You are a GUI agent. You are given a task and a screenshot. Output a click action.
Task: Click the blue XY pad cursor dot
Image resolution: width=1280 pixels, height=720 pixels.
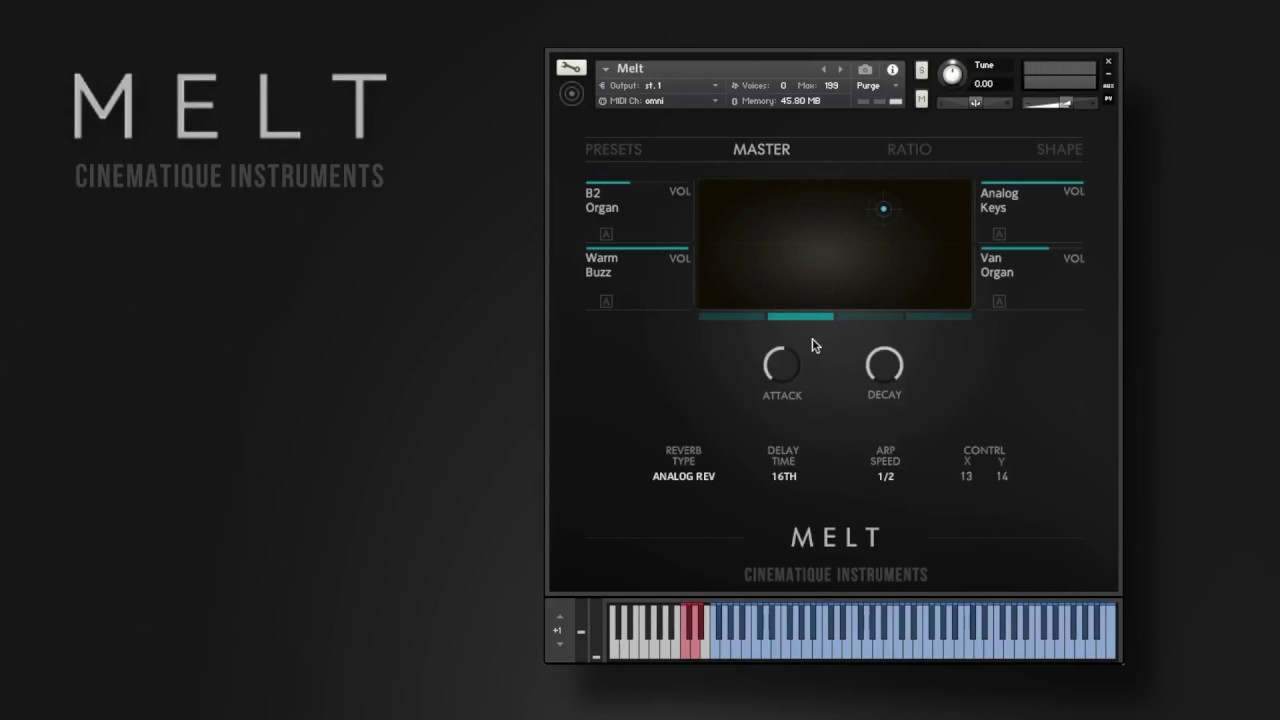[883, 209]
